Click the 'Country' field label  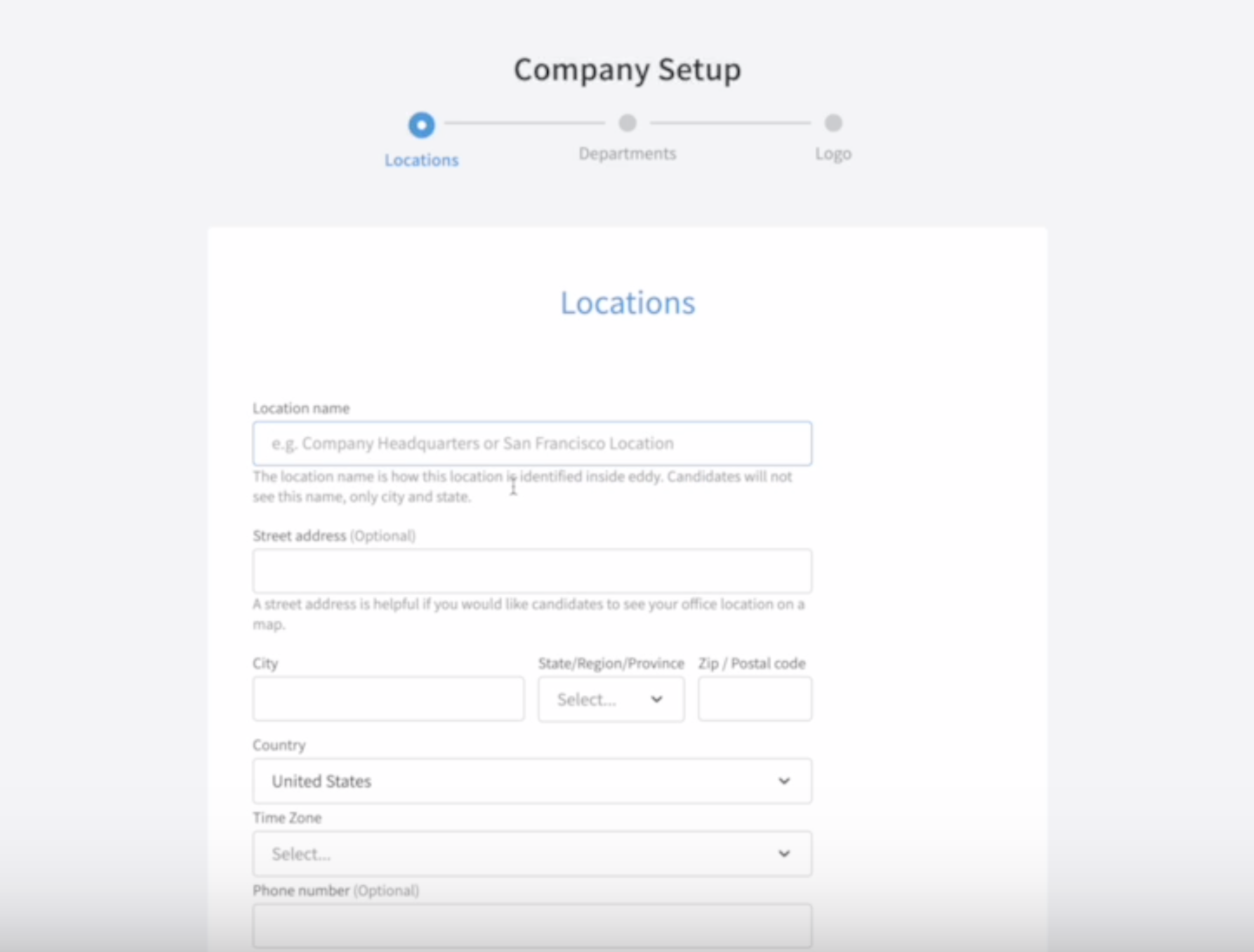click(279, 745)
